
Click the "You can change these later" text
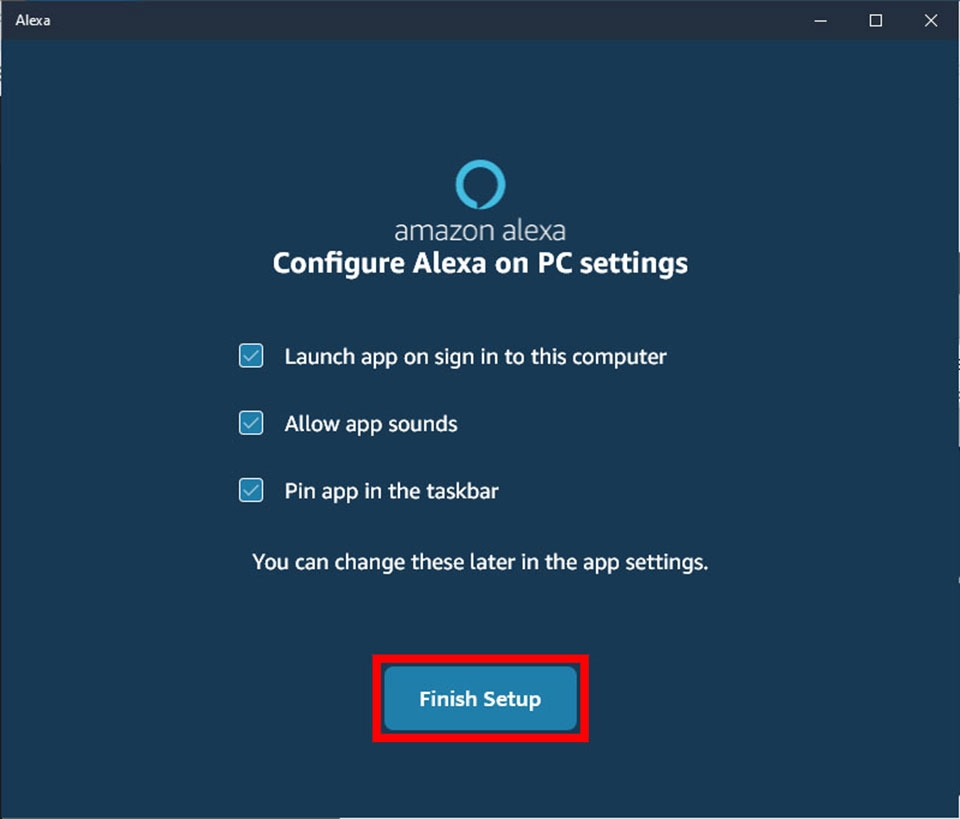coord(479,562)
